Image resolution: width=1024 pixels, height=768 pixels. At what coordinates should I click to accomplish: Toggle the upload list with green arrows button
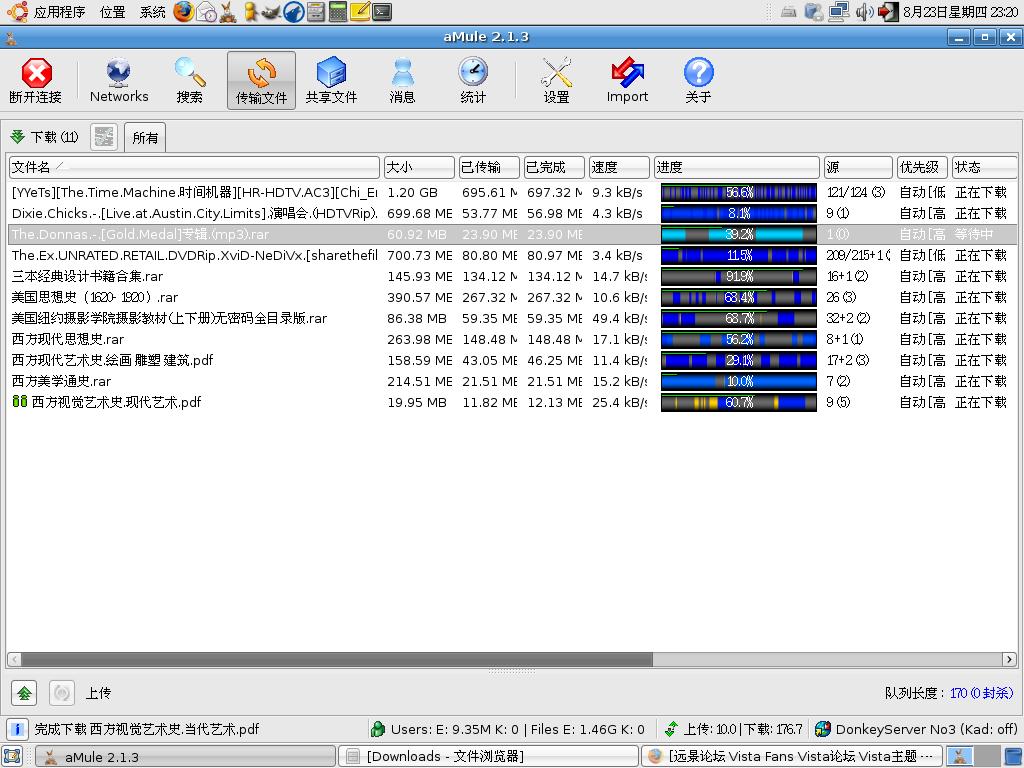tap(24, 693)
